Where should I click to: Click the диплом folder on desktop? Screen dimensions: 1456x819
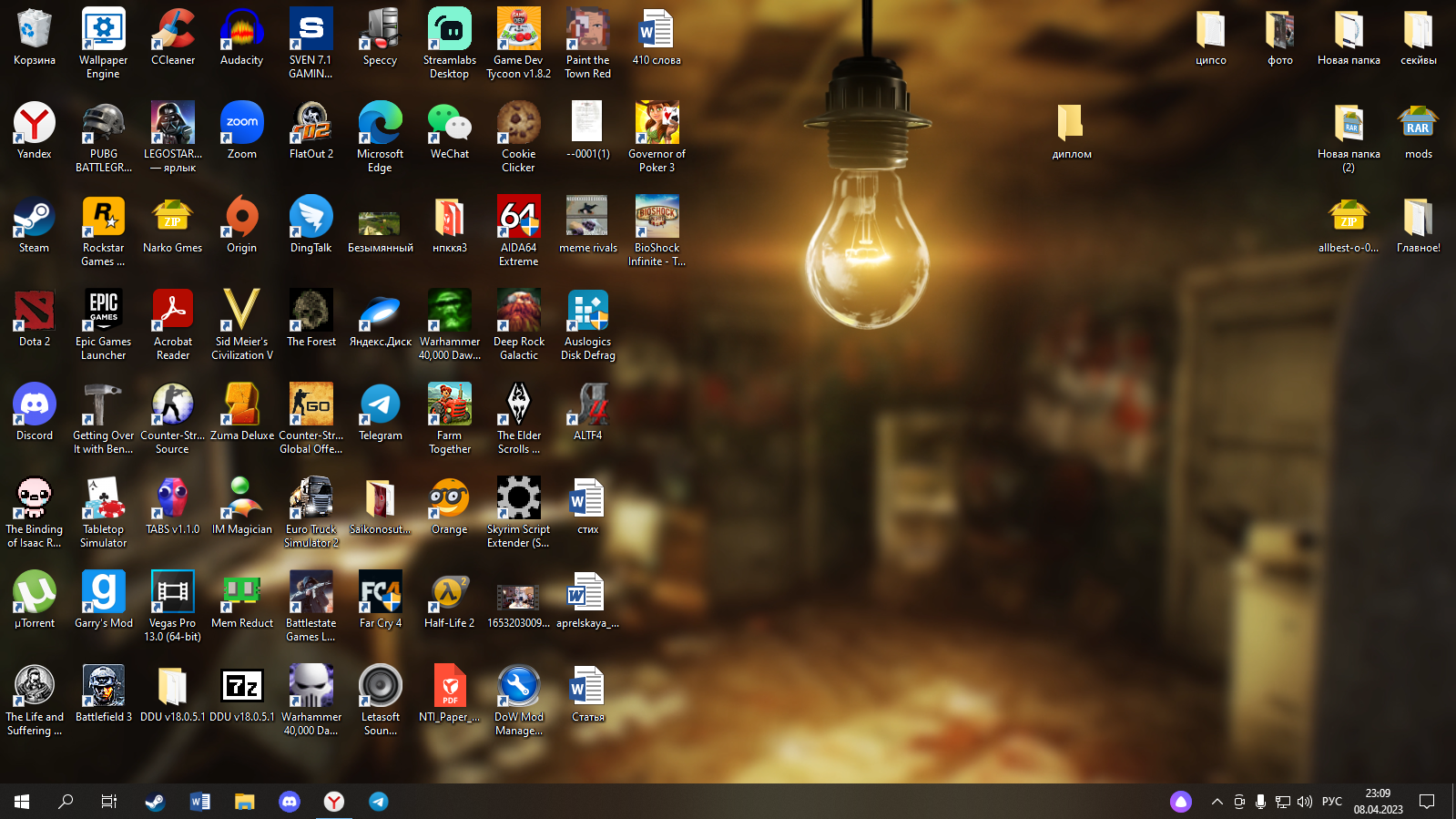pyautogui.click(x=1072, y=130)
